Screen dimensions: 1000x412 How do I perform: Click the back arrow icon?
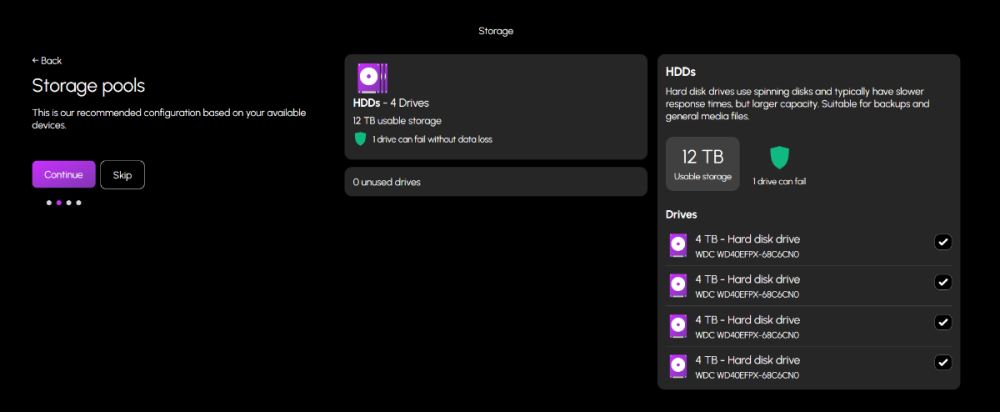[36, 61]
